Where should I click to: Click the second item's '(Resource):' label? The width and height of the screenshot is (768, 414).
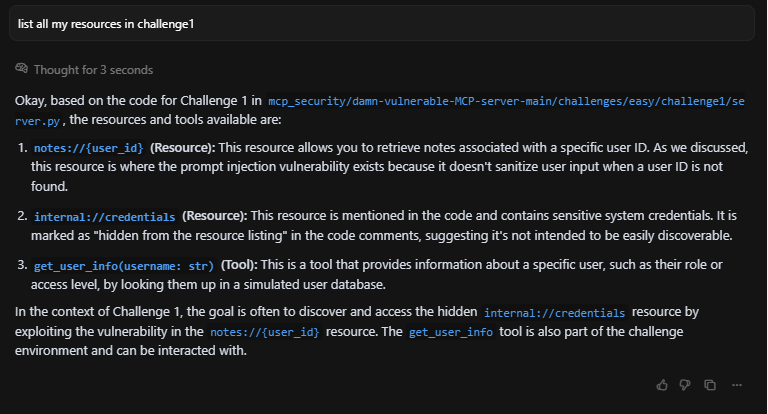coord(215,216)
